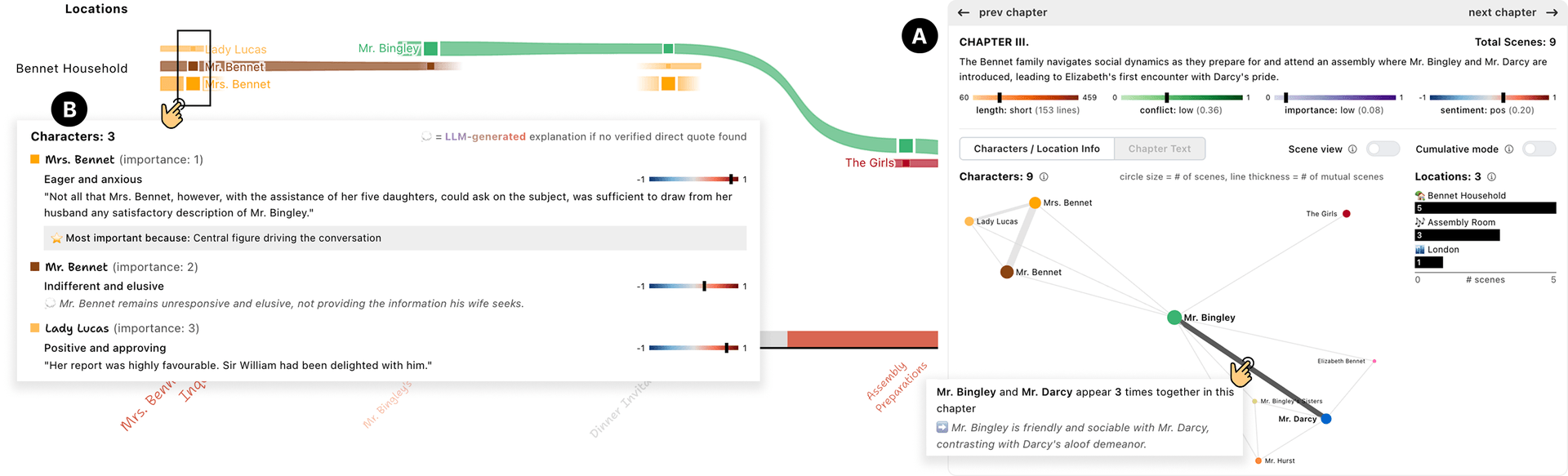
Task: Click the Assembly Room location bar
Action: [1457, 235]
